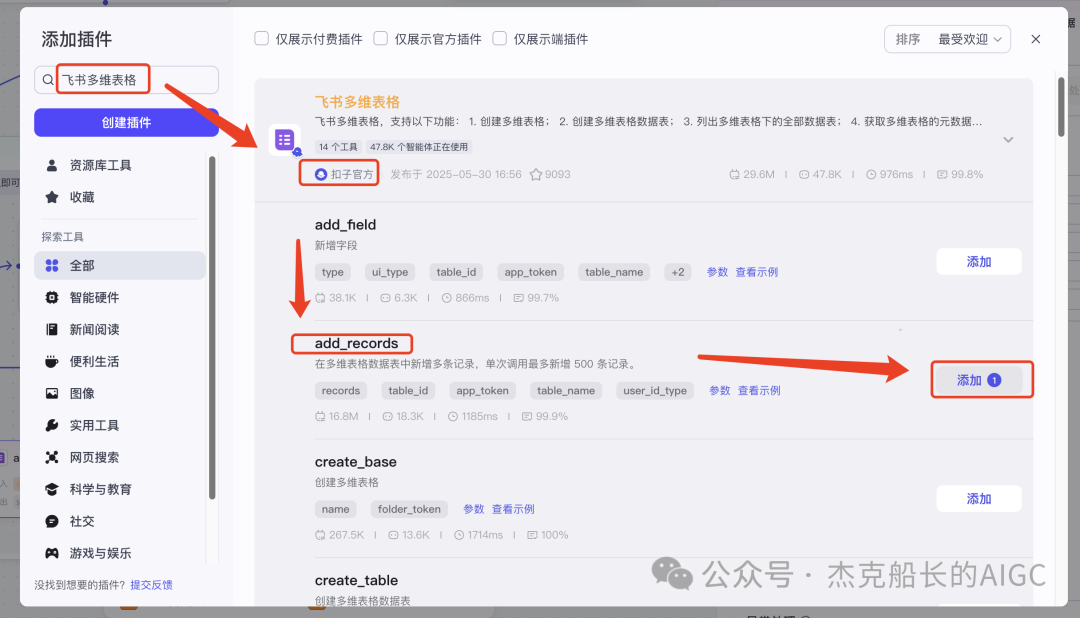This screenshot has height=618, width=1080.
Task: Enable 仅展示付费插件 checkbox
Action: tap(261, 39)
